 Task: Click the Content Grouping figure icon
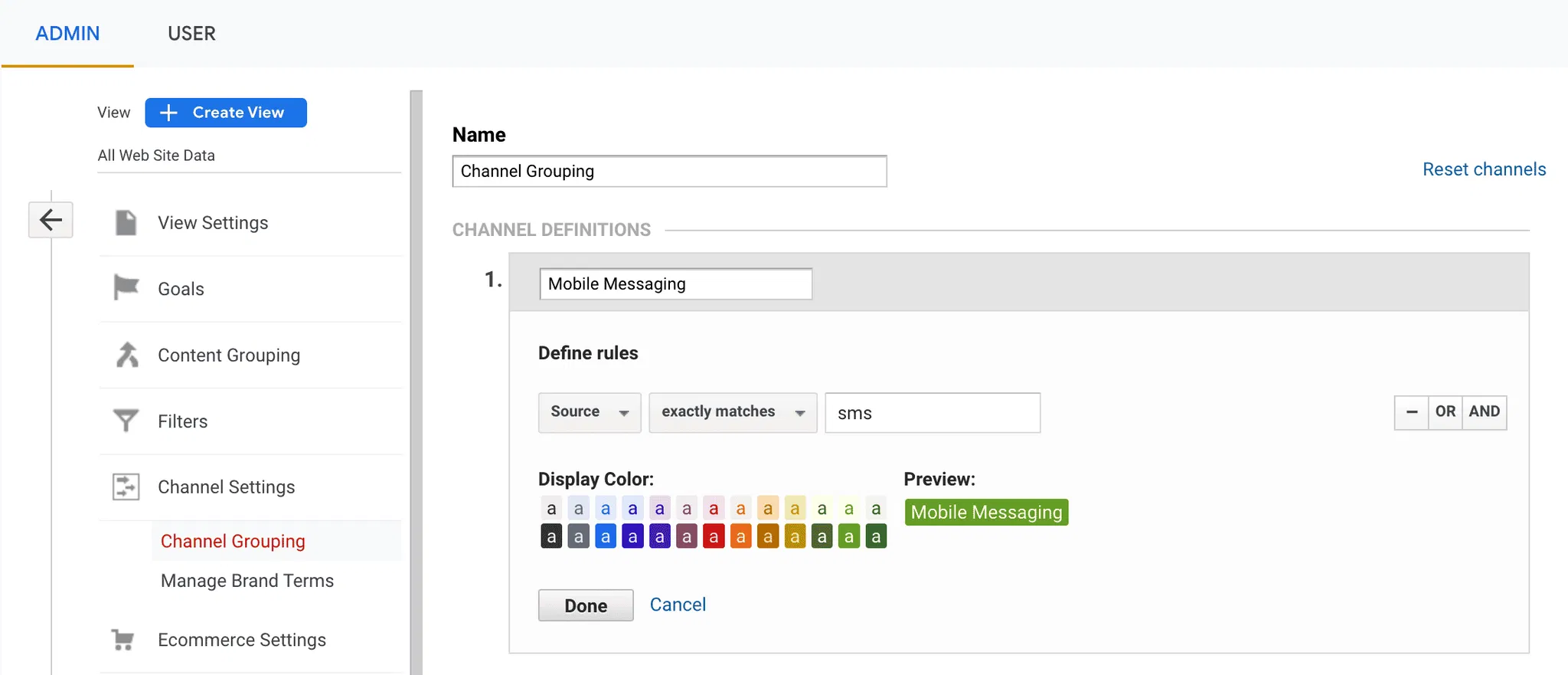[127, 355]
